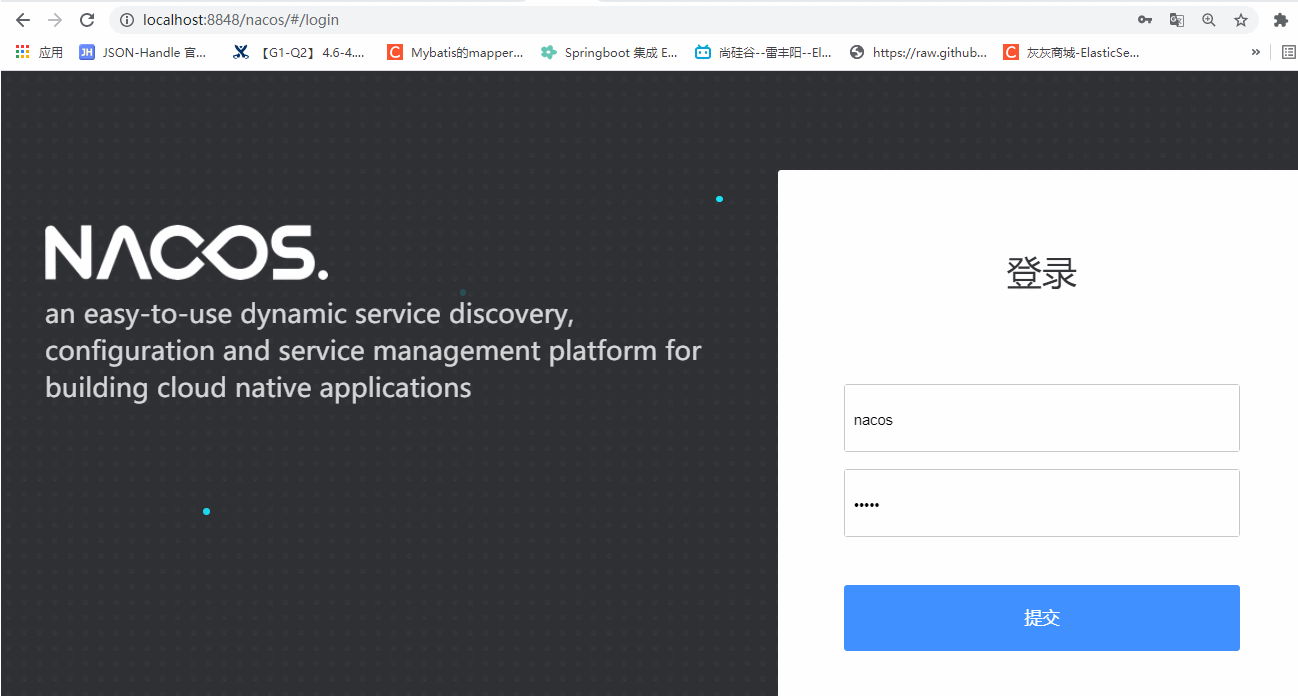This screenshot has width=1298, height=696.
Task: Open the reading list icon
Action: [x=1288, y=52]
